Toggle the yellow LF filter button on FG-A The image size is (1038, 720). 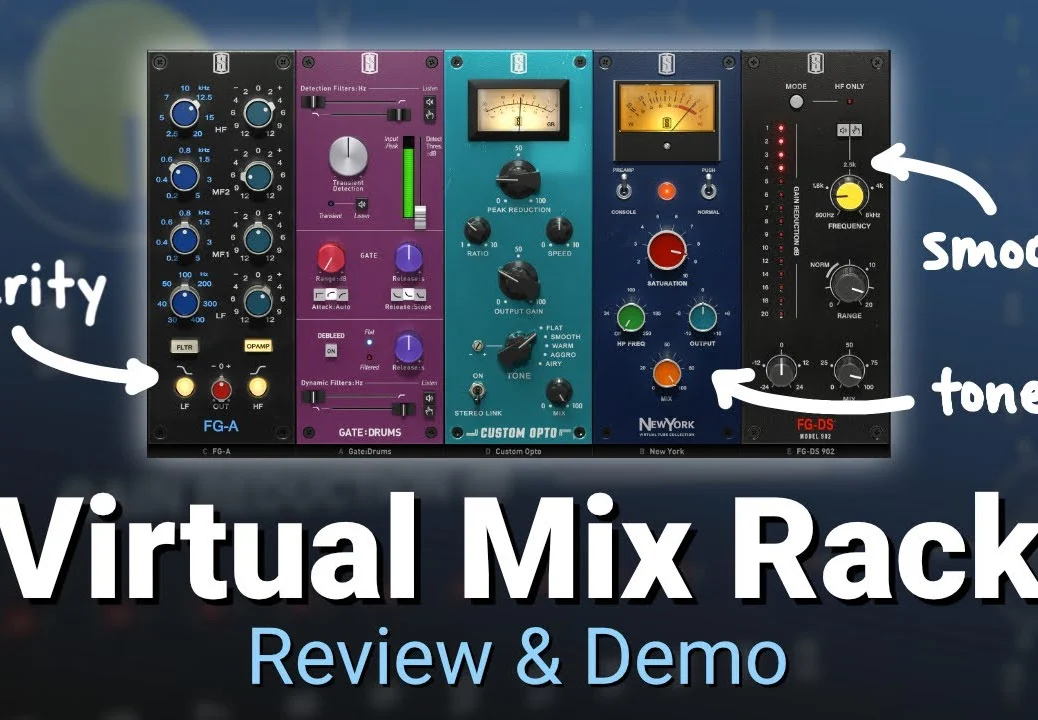click(x=185, y=386)
